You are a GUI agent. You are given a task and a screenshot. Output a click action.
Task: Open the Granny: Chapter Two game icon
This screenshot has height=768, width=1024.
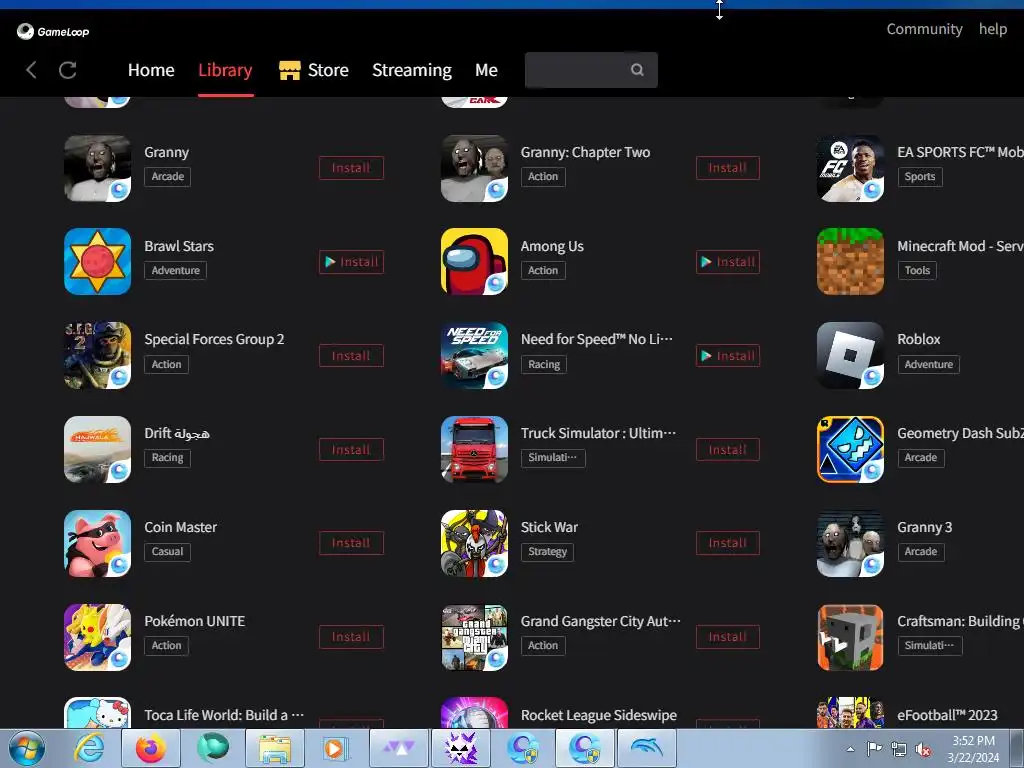(474, 168)
